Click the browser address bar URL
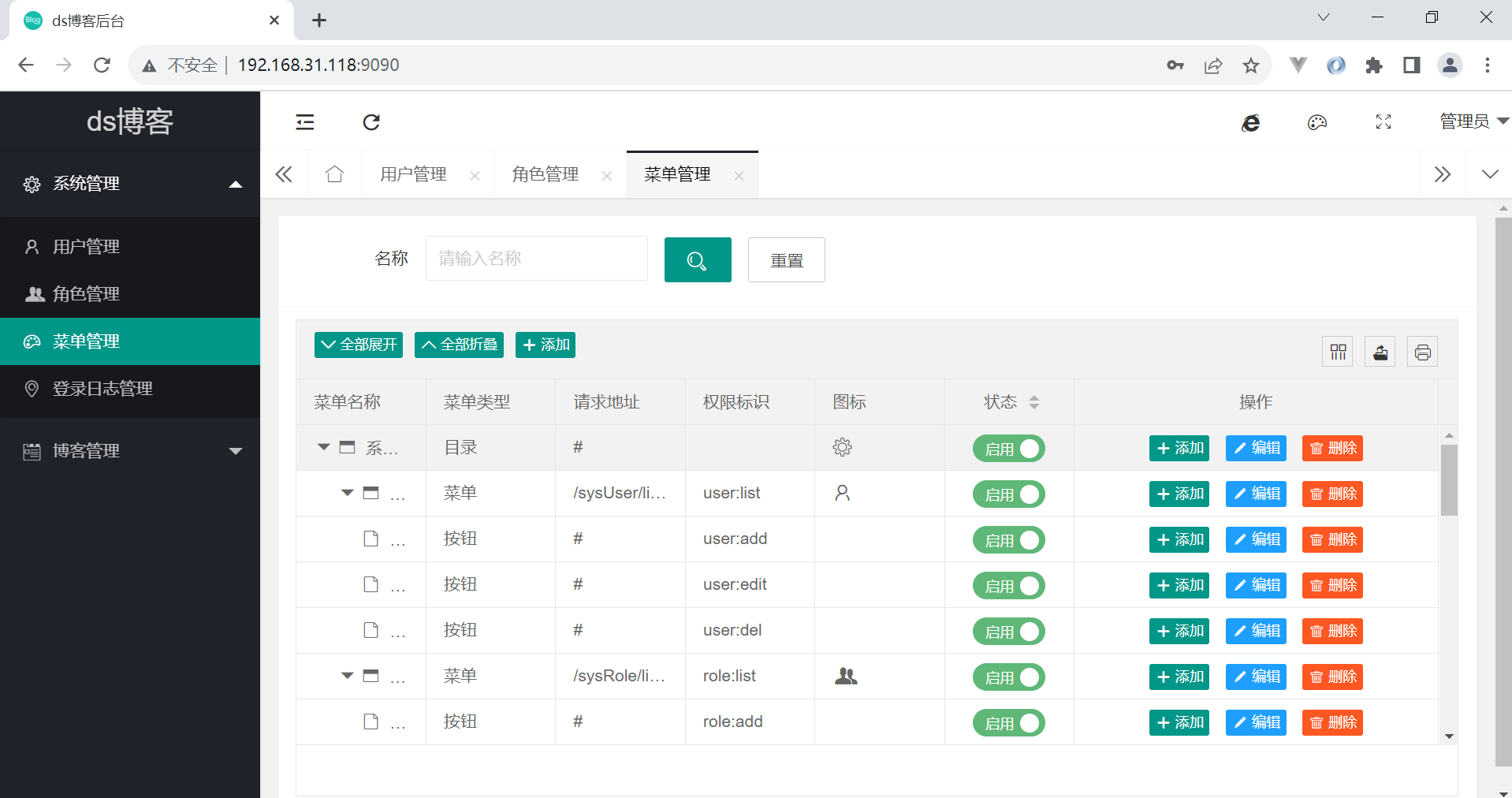Viewport: 1512px width, 798px height. pos(318,65)
